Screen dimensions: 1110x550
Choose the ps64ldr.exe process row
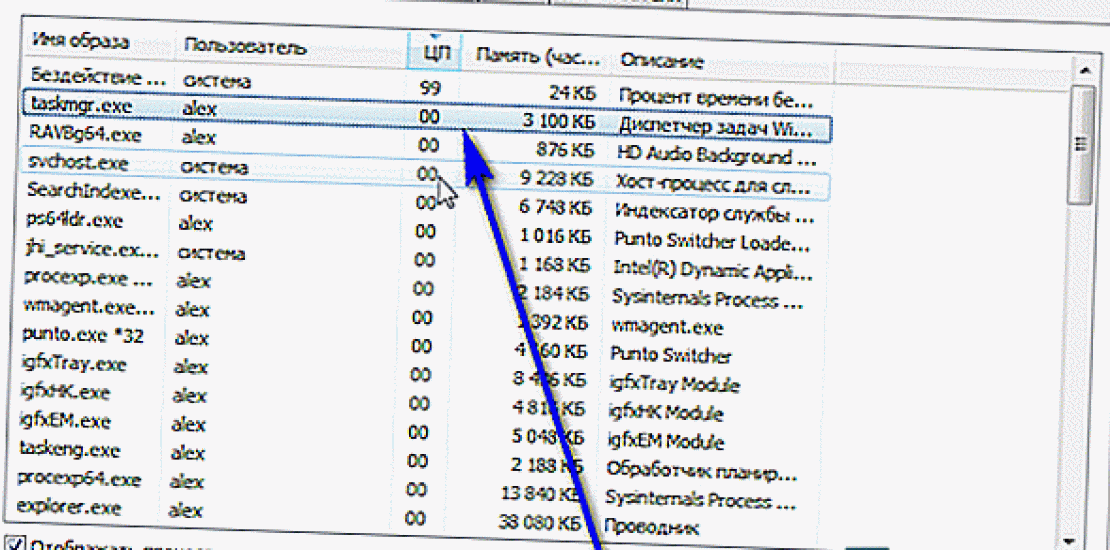click(76, 220)
